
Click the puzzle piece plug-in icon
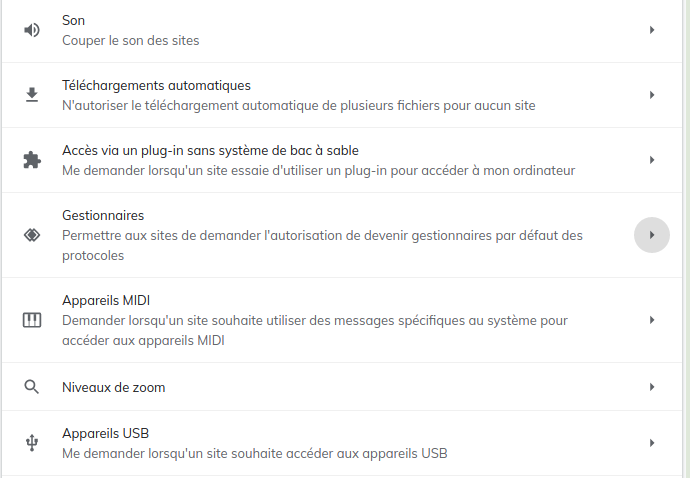click(x=32, y=160)
